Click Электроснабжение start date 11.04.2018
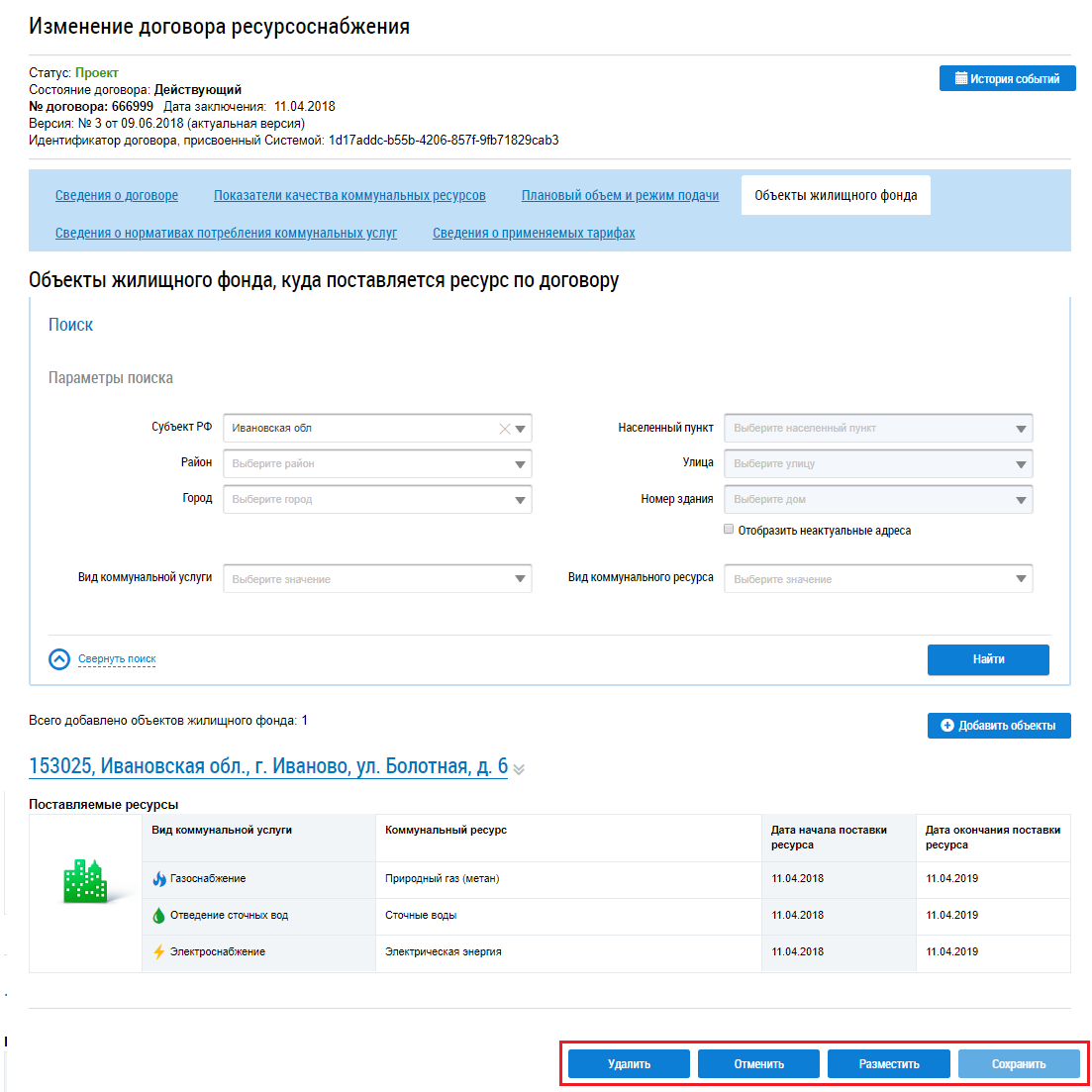Screen dimensions: 1092x1092 click(x=797, y=952)
